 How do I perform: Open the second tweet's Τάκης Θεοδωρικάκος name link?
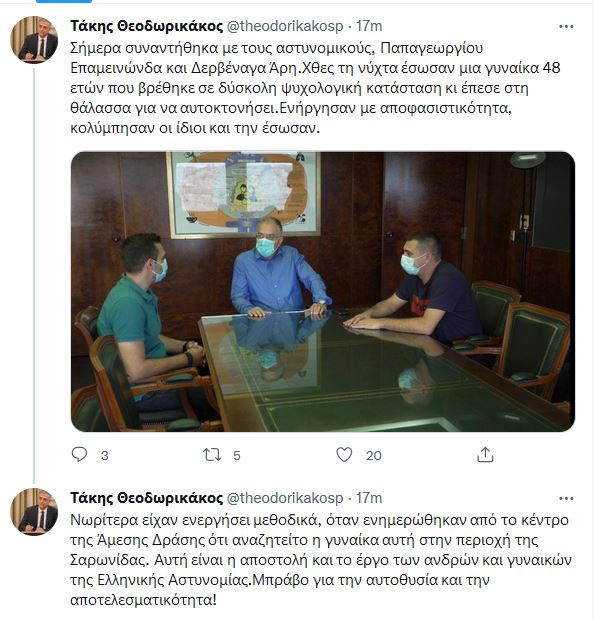(x=146, y=498)
